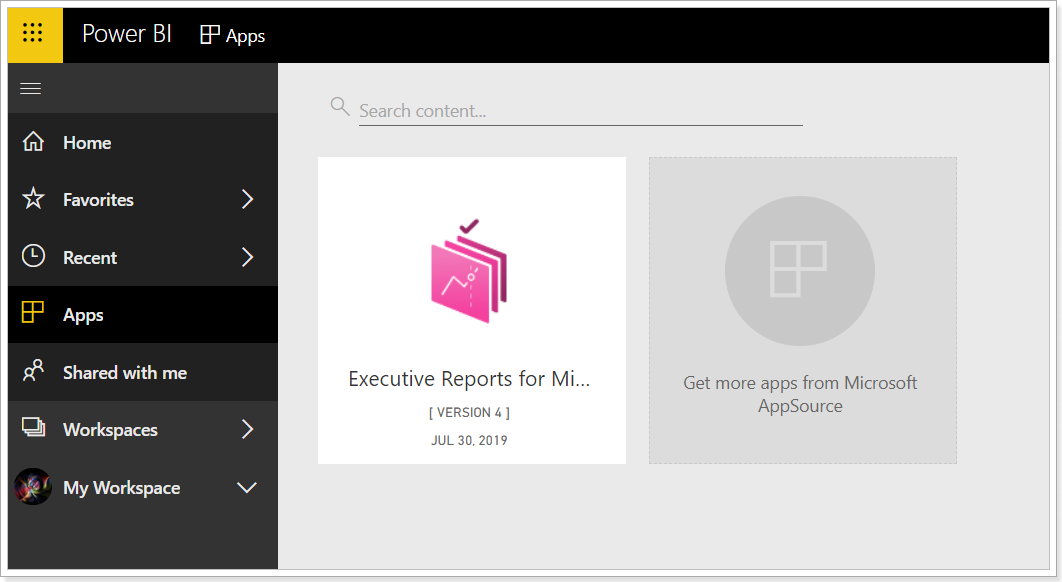Image resolution: width=1062 pixels, height=582 pixels.
Task: Click the Apps grid icon in sidebar
Action: click(x=33, y=312)
